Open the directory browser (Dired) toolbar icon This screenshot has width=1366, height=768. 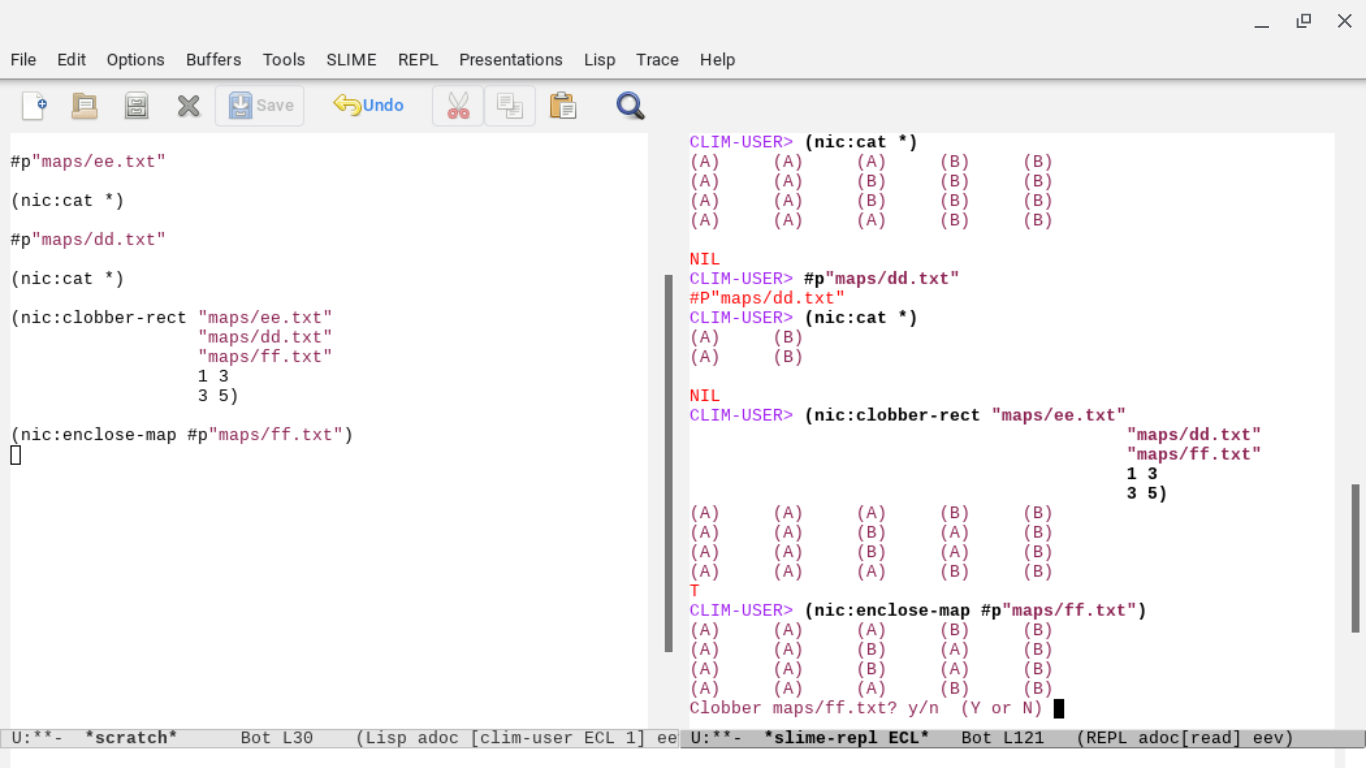137,106
